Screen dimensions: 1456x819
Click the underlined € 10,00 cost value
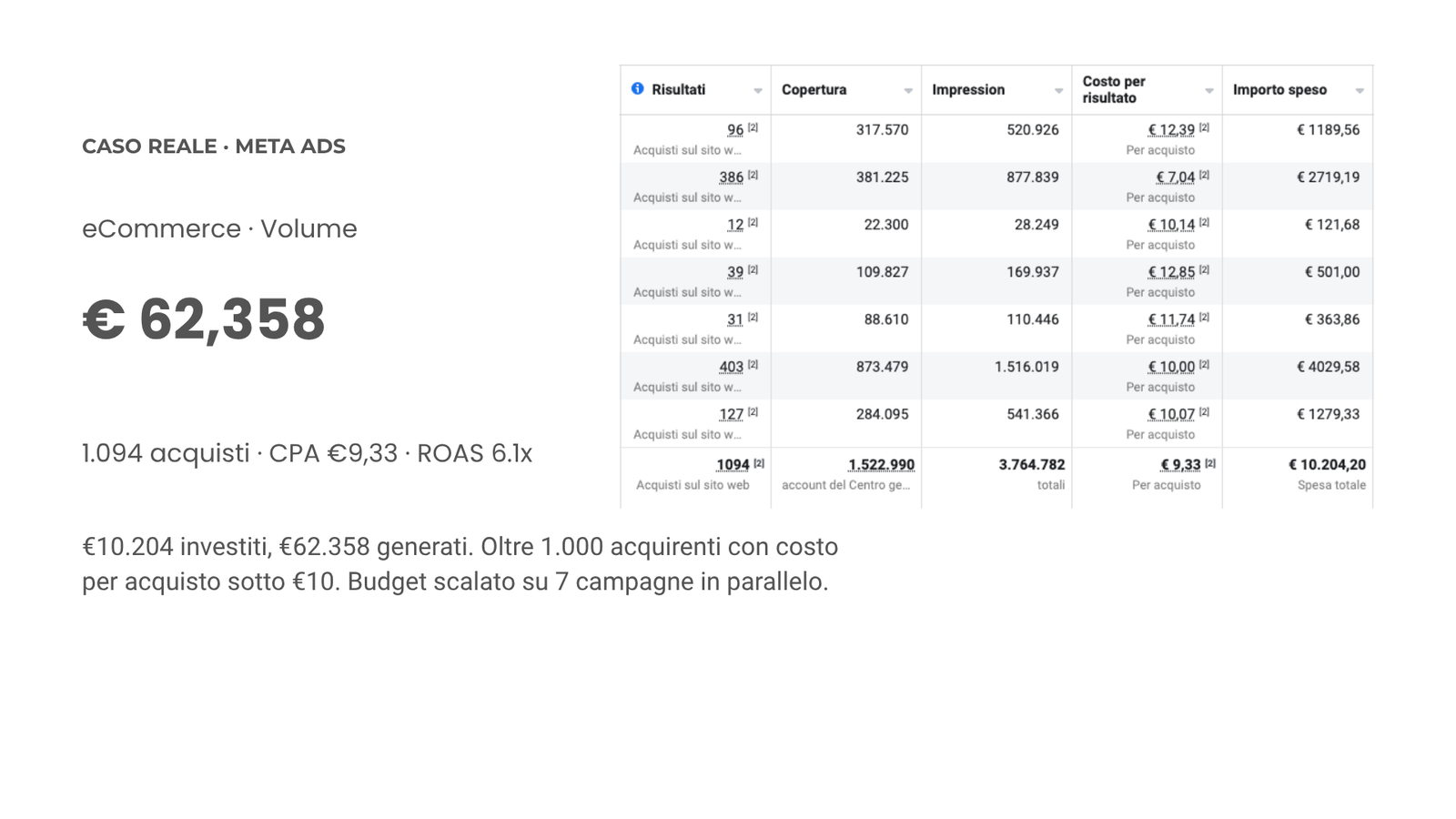pos(1171,367)
